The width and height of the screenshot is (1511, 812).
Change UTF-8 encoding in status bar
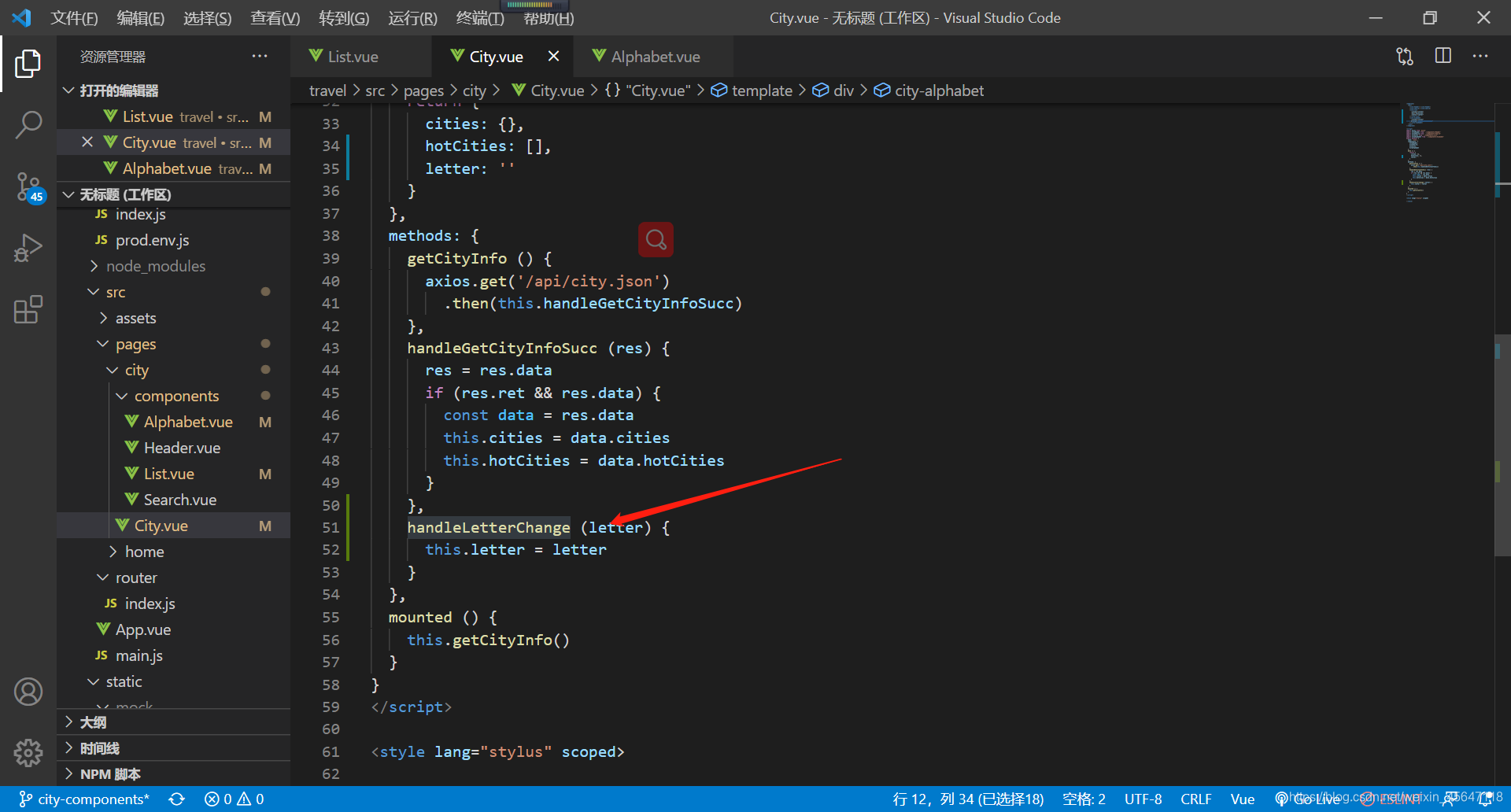1143,799
